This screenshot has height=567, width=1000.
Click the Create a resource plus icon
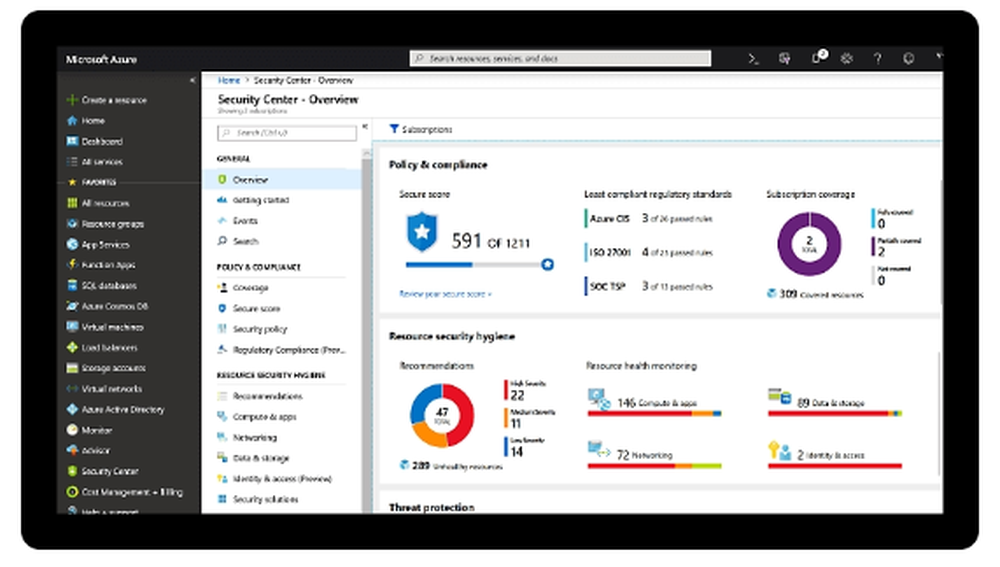[x=72, y=100]
